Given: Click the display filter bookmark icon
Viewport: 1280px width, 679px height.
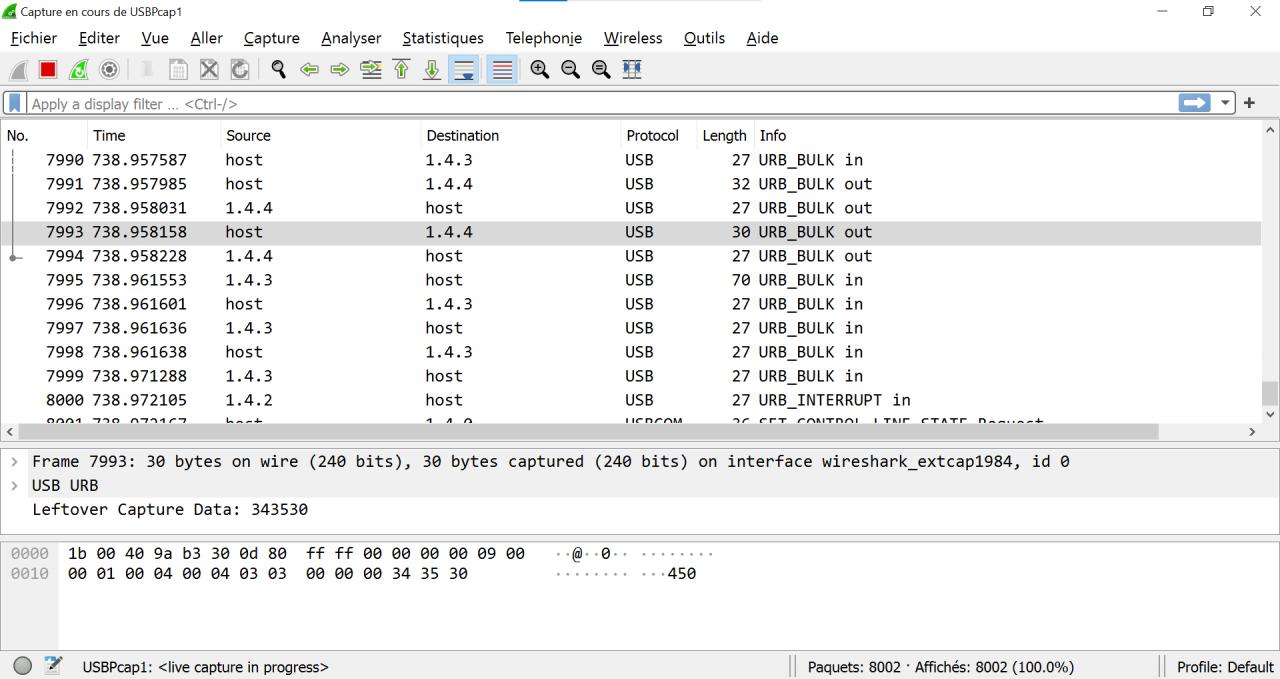Looking at the screenshot, I should pos(15,103).
